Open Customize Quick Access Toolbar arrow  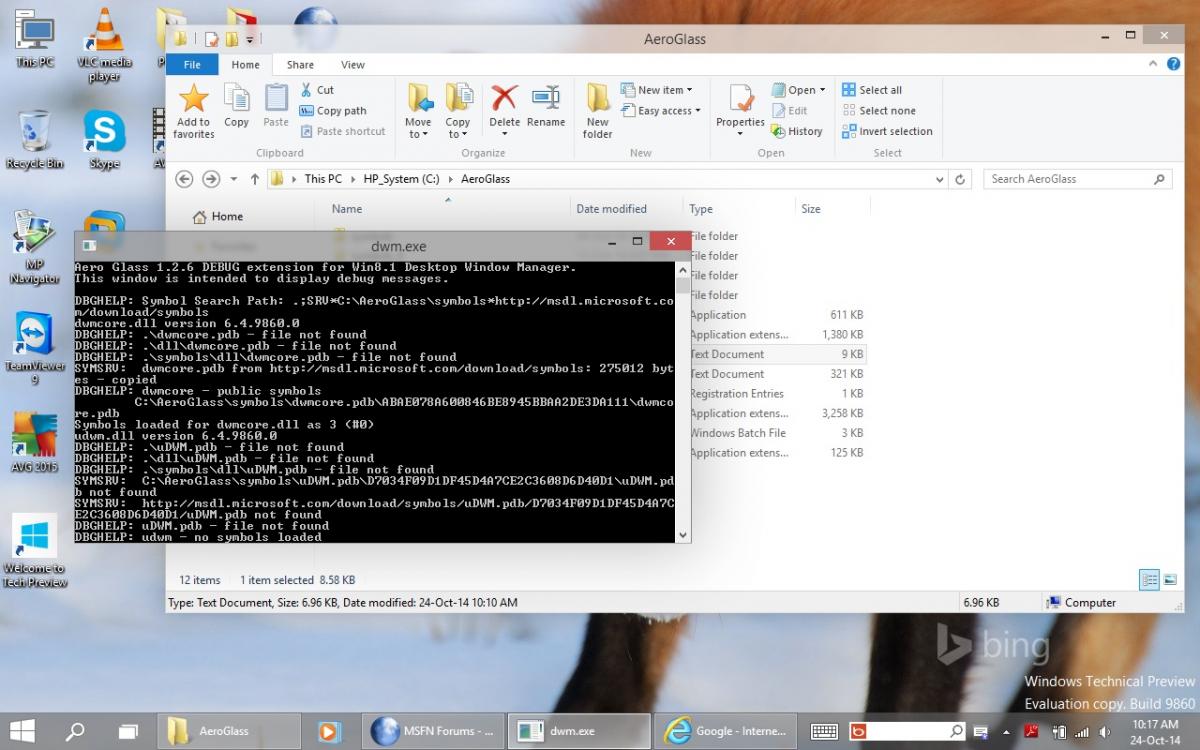(x=249, y=39)
